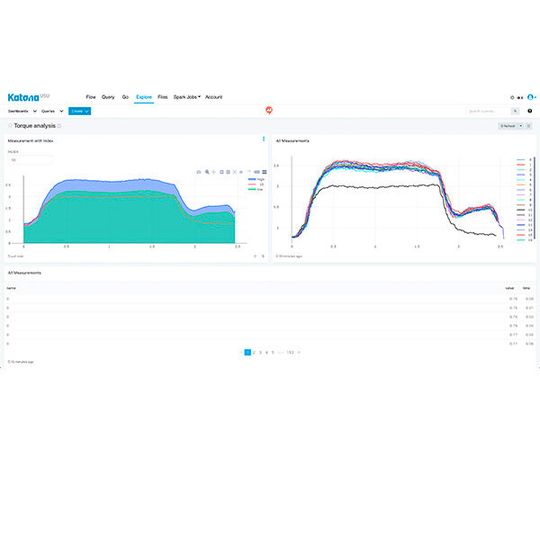Screen dimensions: 540x540
Task: Sort table by name column header
Action: point(11,288)
